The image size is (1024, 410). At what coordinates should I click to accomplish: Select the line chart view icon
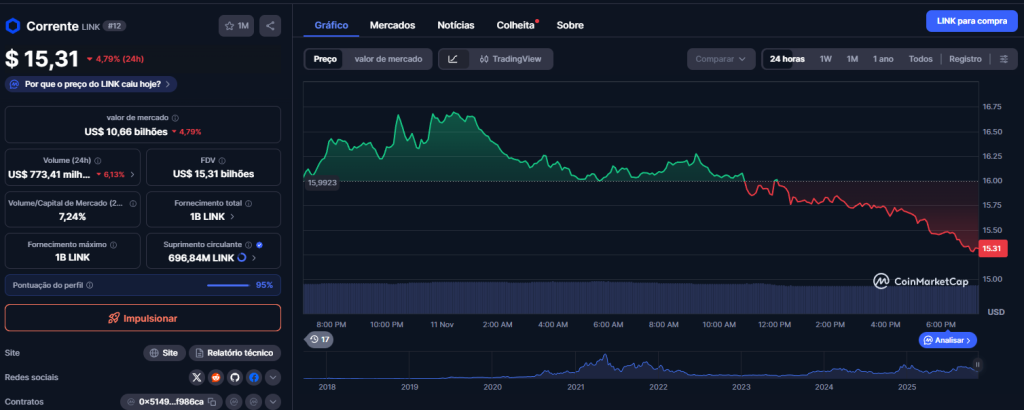pyautogui.click(x=453, y=59)
